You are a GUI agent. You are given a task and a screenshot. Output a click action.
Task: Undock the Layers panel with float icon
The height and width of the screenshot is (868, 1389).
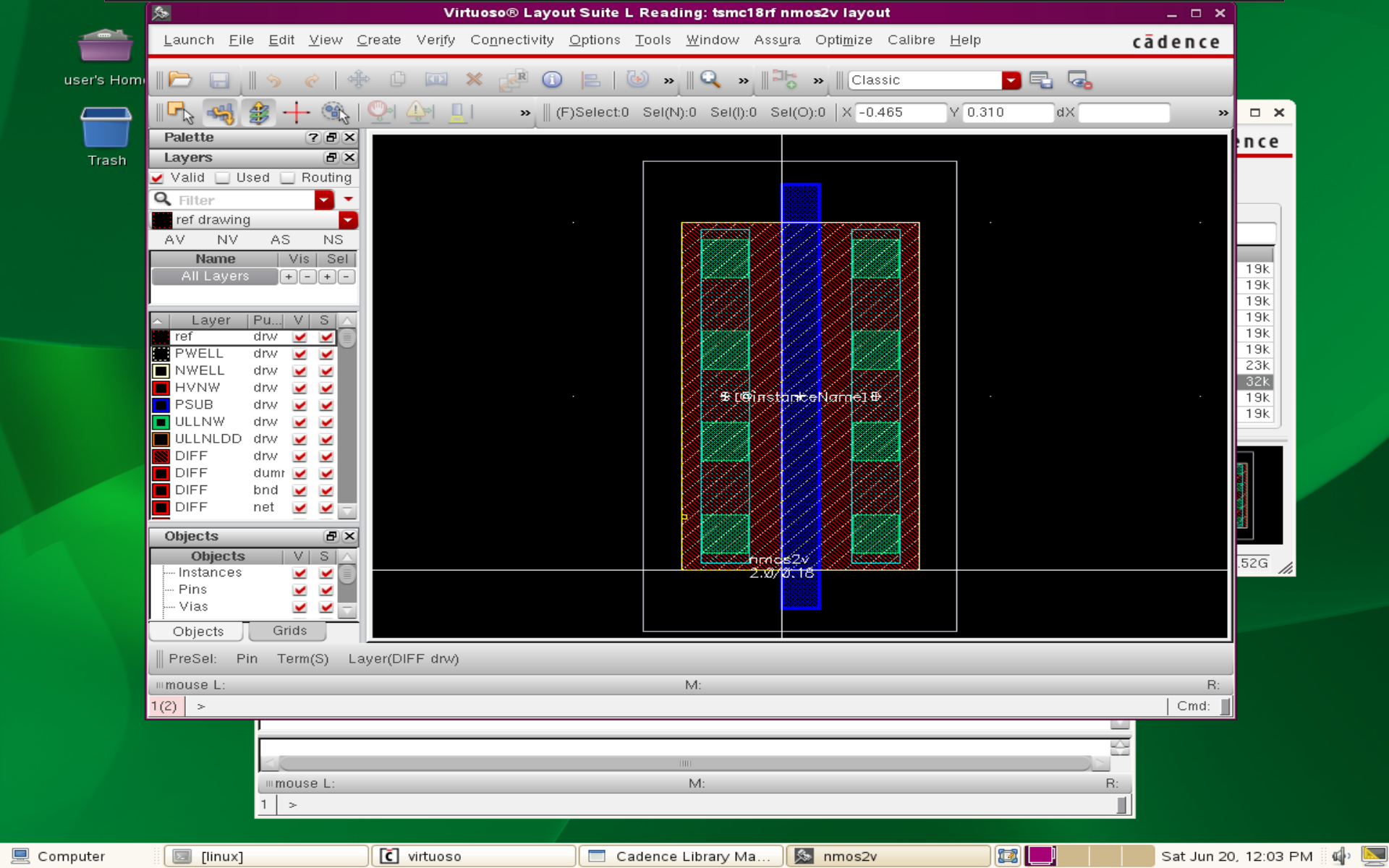pyautogui.click(x=331, y=158)
